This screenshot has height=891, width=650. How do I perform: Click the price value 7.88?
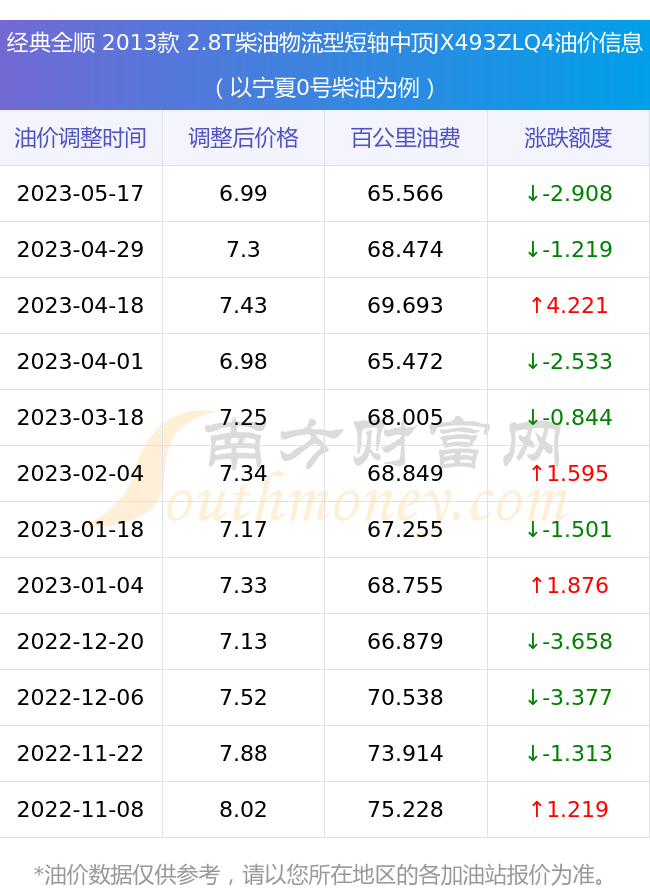(x=243, y=753)
